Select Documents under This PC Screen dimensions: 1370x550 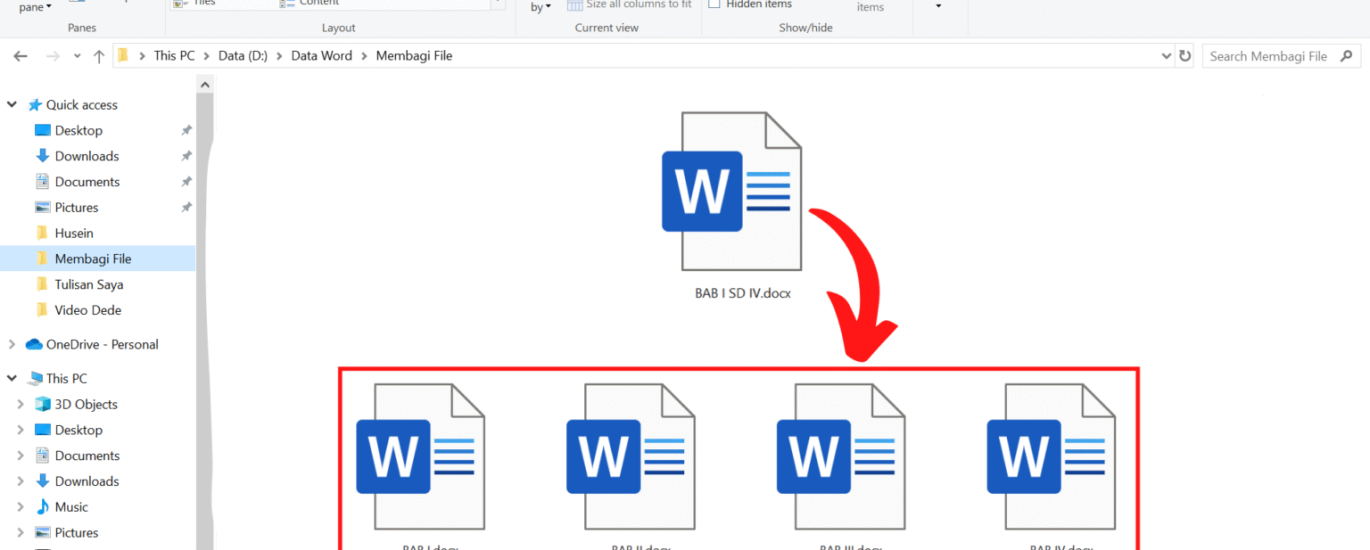tap(87, 455)
